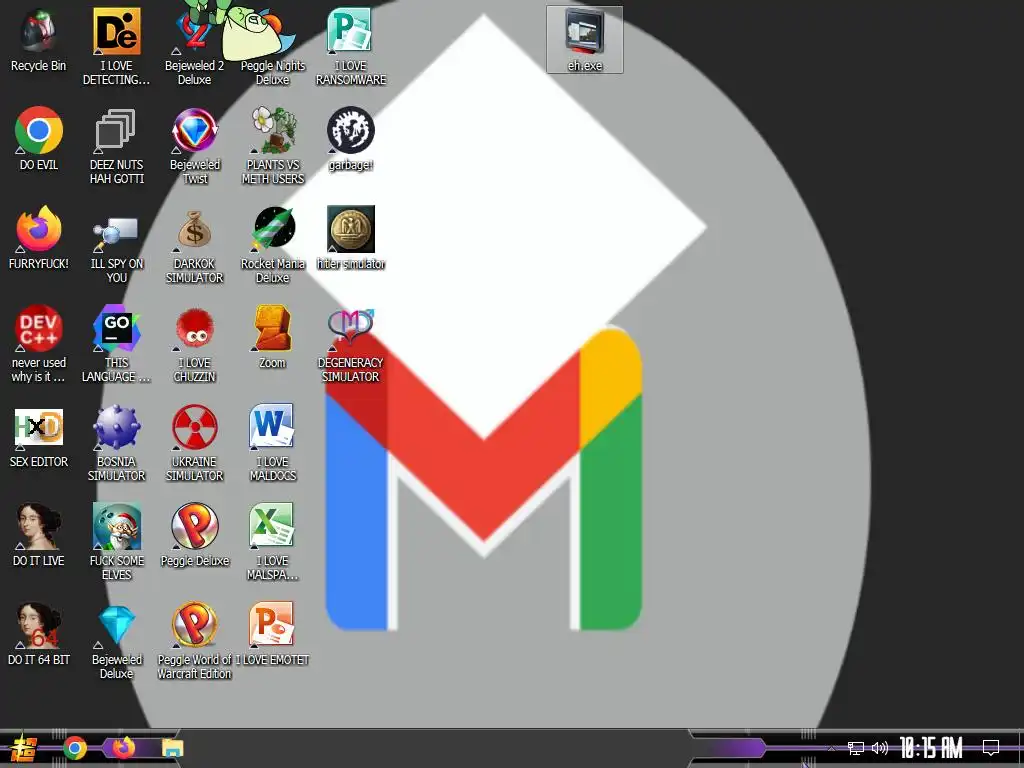Open the Publisher icon labeled 'I LOVE RANSOMWARE'
Image resolution: width=1024 pixels, height=768 pixels.
[x=351, y=47]
